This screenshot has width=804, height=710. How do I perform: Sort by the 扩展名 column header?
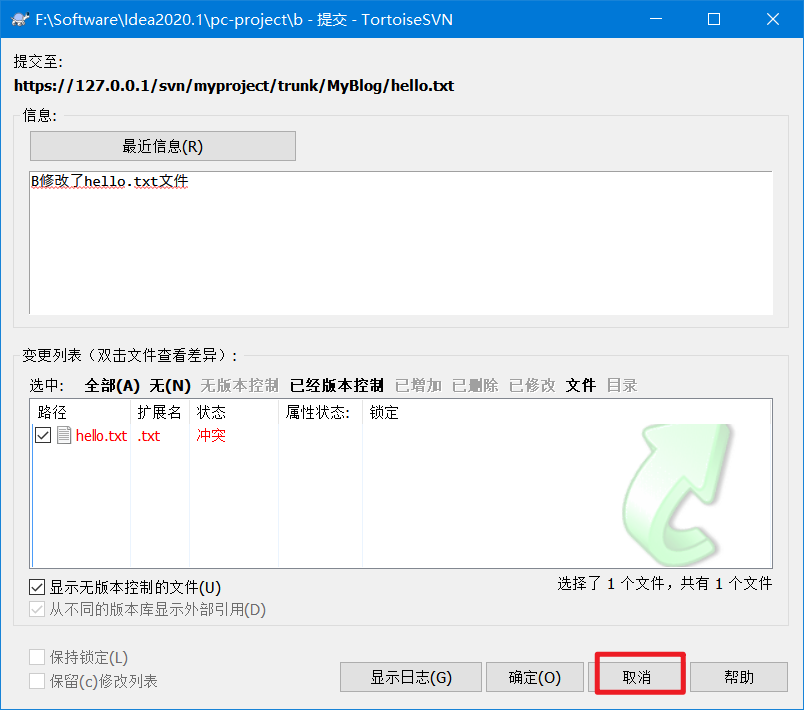pyautogui.click(x=160, y=412)
